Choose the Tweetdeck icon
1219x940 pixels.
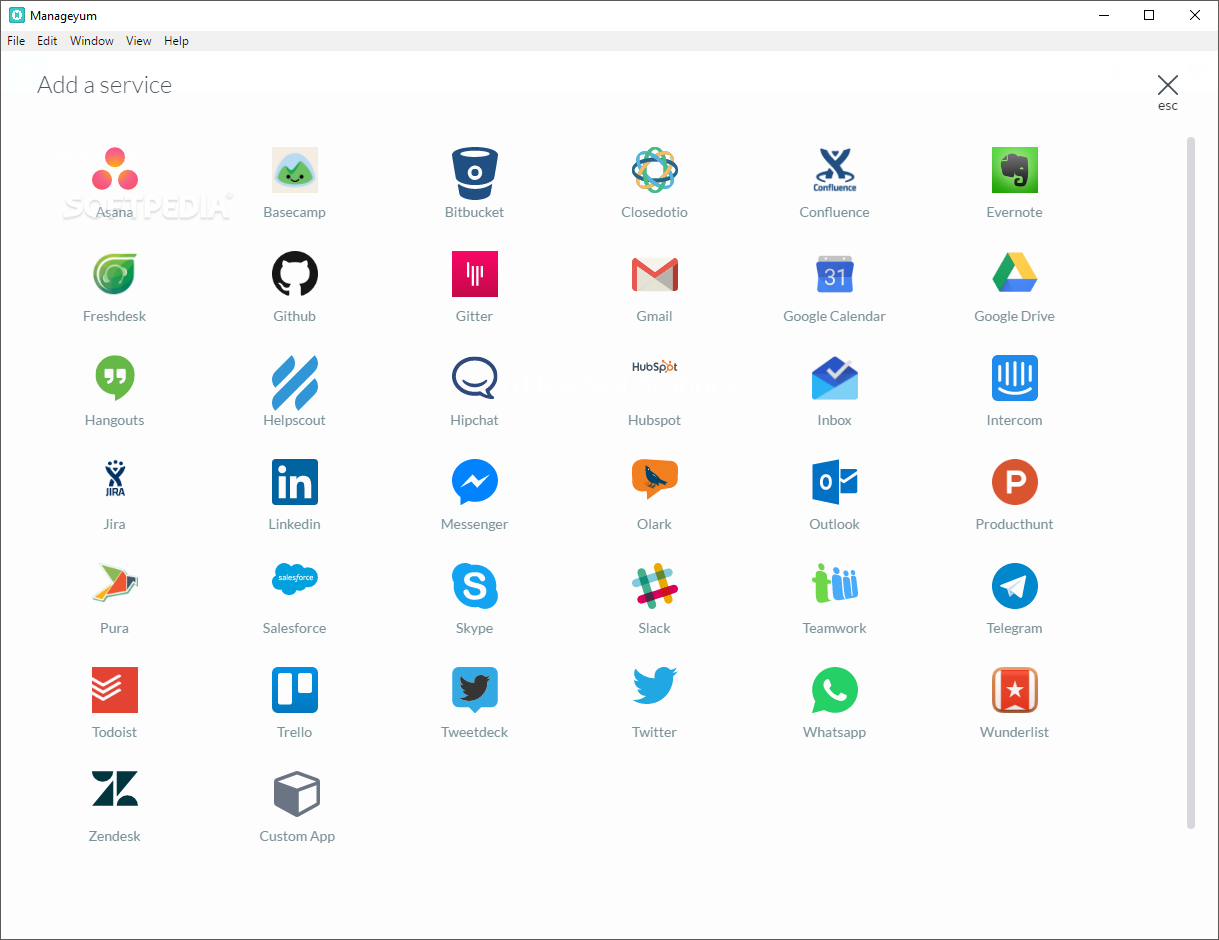pos(475,690)
